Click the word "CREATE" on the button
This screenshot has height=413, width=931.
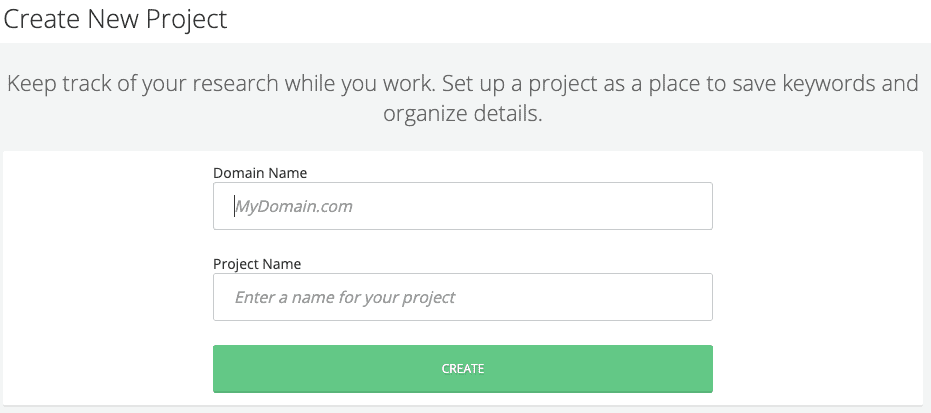[463, 369]
